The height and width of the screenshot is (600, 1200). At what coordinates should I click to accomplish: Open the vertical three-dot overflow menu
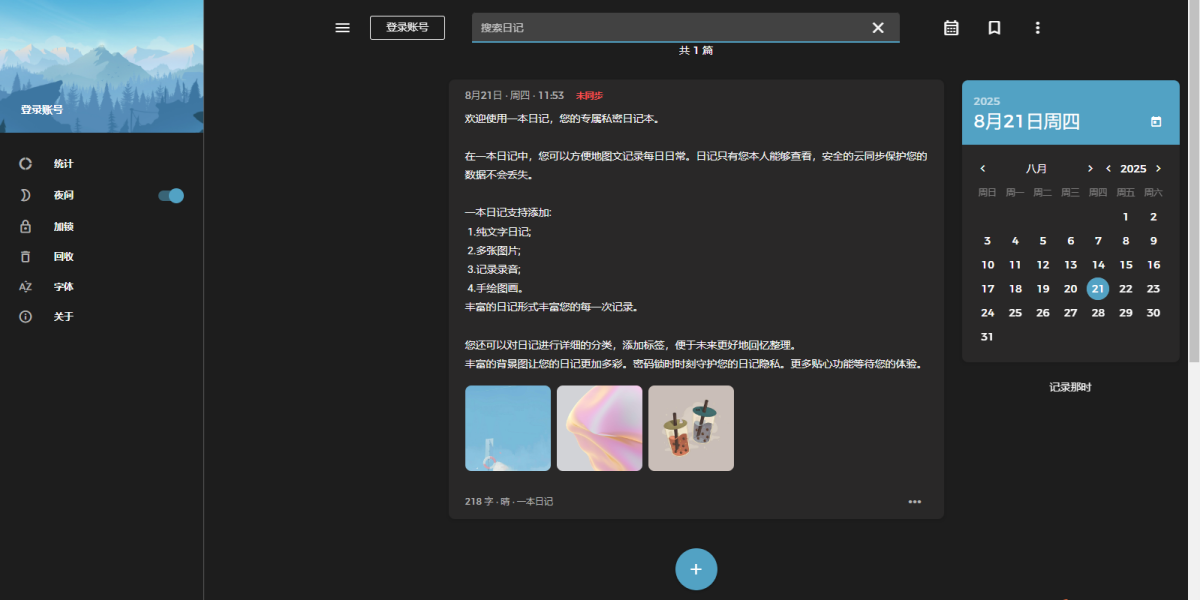[1037, 28]
